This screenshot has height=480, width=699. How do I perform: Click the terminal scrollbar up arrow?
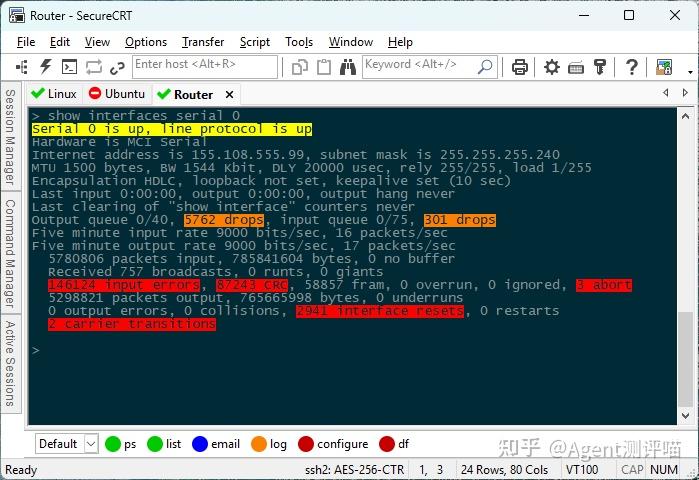[x=685, y=116]
